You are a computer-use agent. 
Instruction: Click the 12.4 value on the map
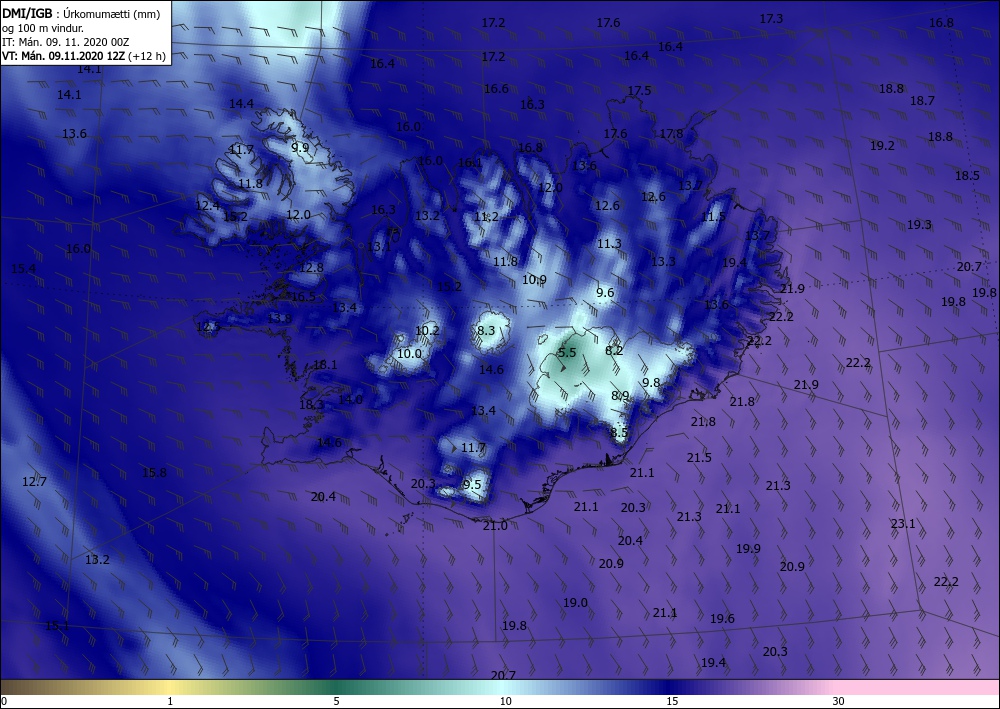pyautogui.click(x=207, y=205)
